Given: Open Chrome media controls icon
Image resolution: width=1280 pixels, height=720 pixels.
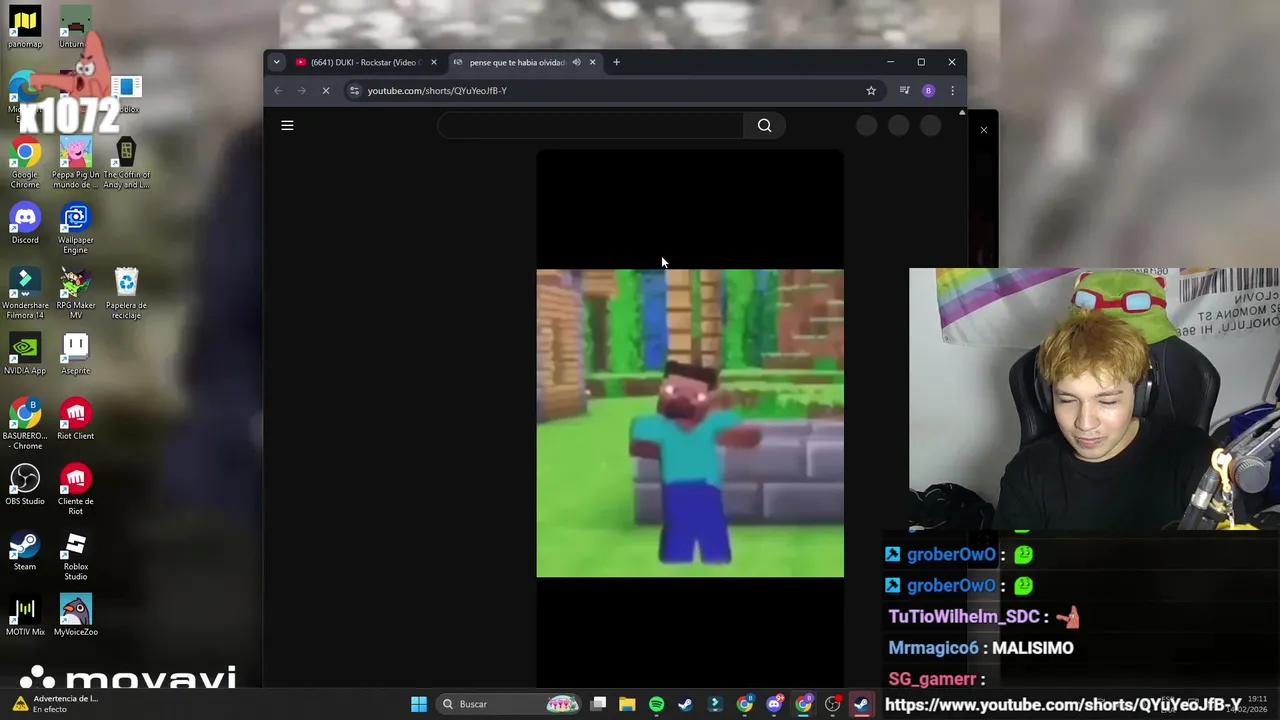Looking at the screenshot, I should [904, 91].
